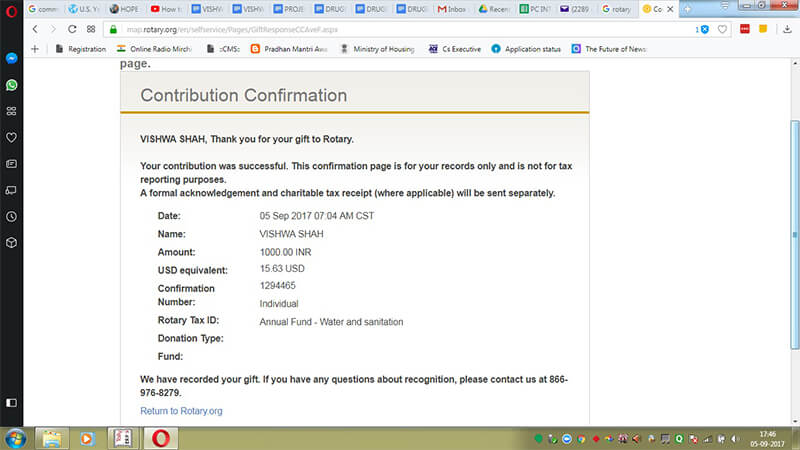Image resolution: width=800 pixels, height=450 pixels.
Task: Click the network signal tray icon
Action: 708,439
